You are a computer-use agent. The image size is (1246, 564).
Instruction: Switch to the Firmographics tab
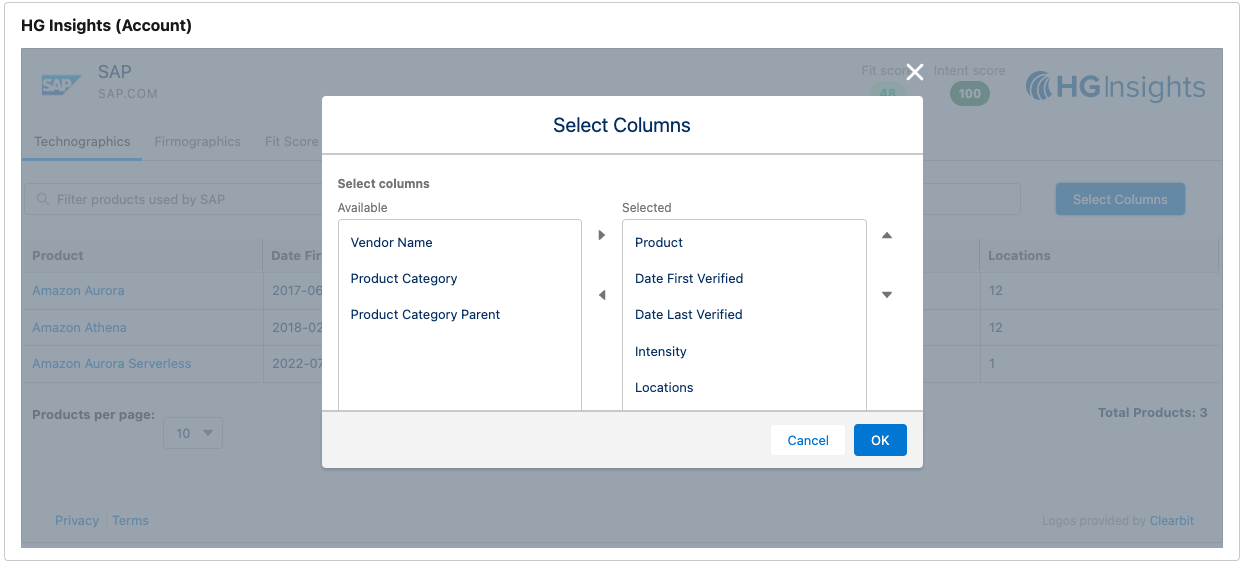[197, 142]
